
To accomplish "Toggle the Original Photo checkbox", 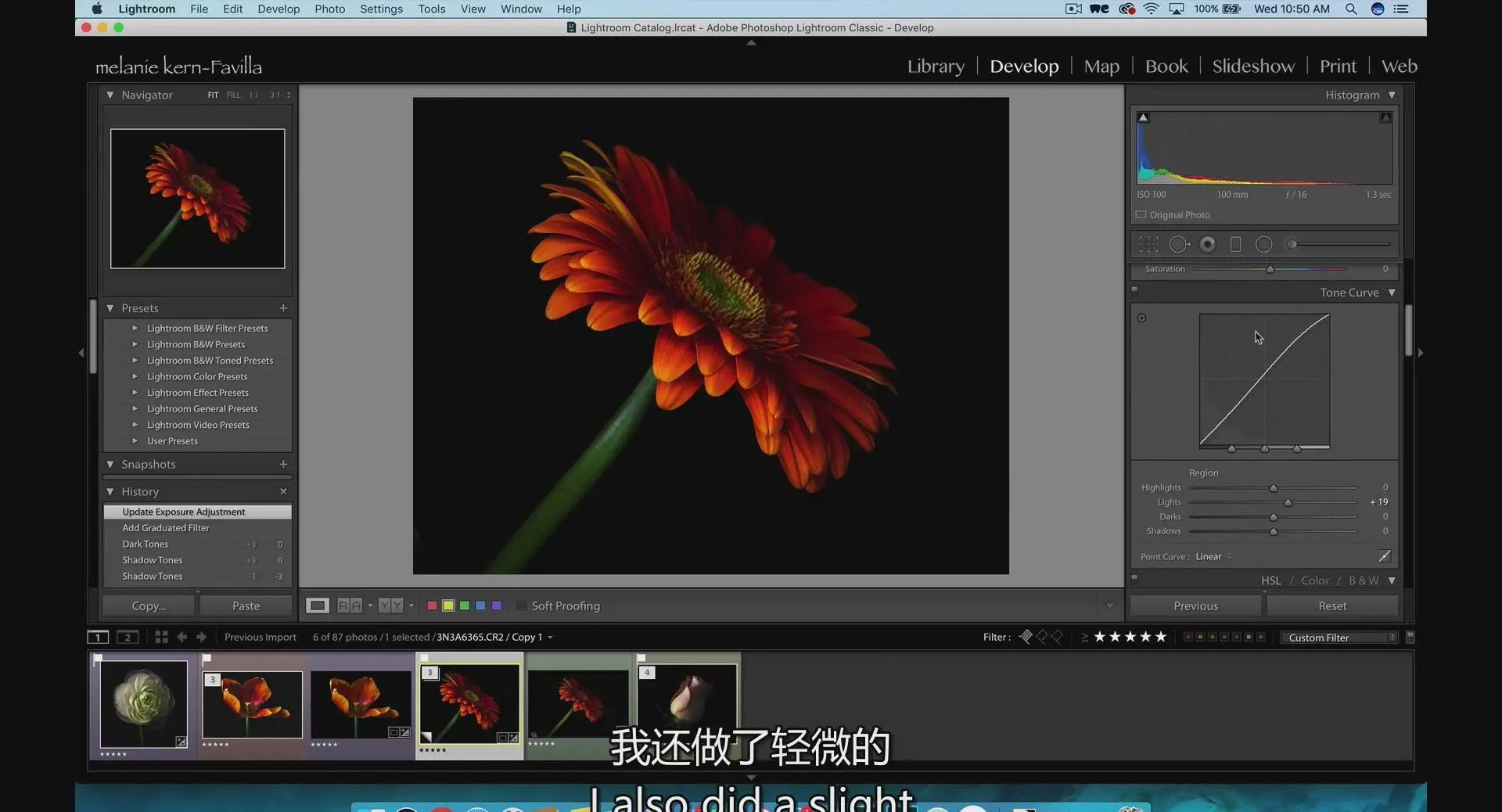I will coord(1141,214).
